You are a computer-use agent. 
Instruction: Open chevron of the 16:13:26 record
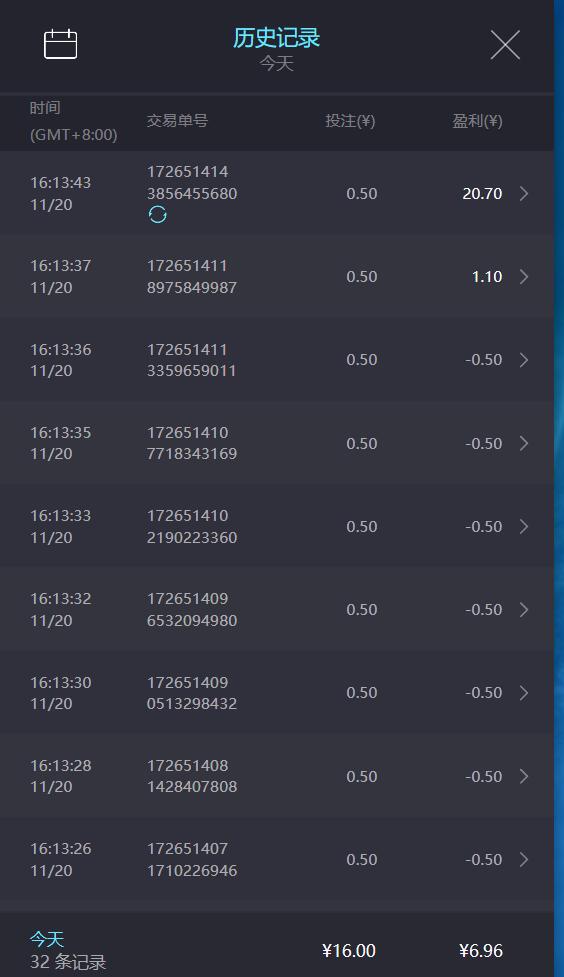(523, 859)
